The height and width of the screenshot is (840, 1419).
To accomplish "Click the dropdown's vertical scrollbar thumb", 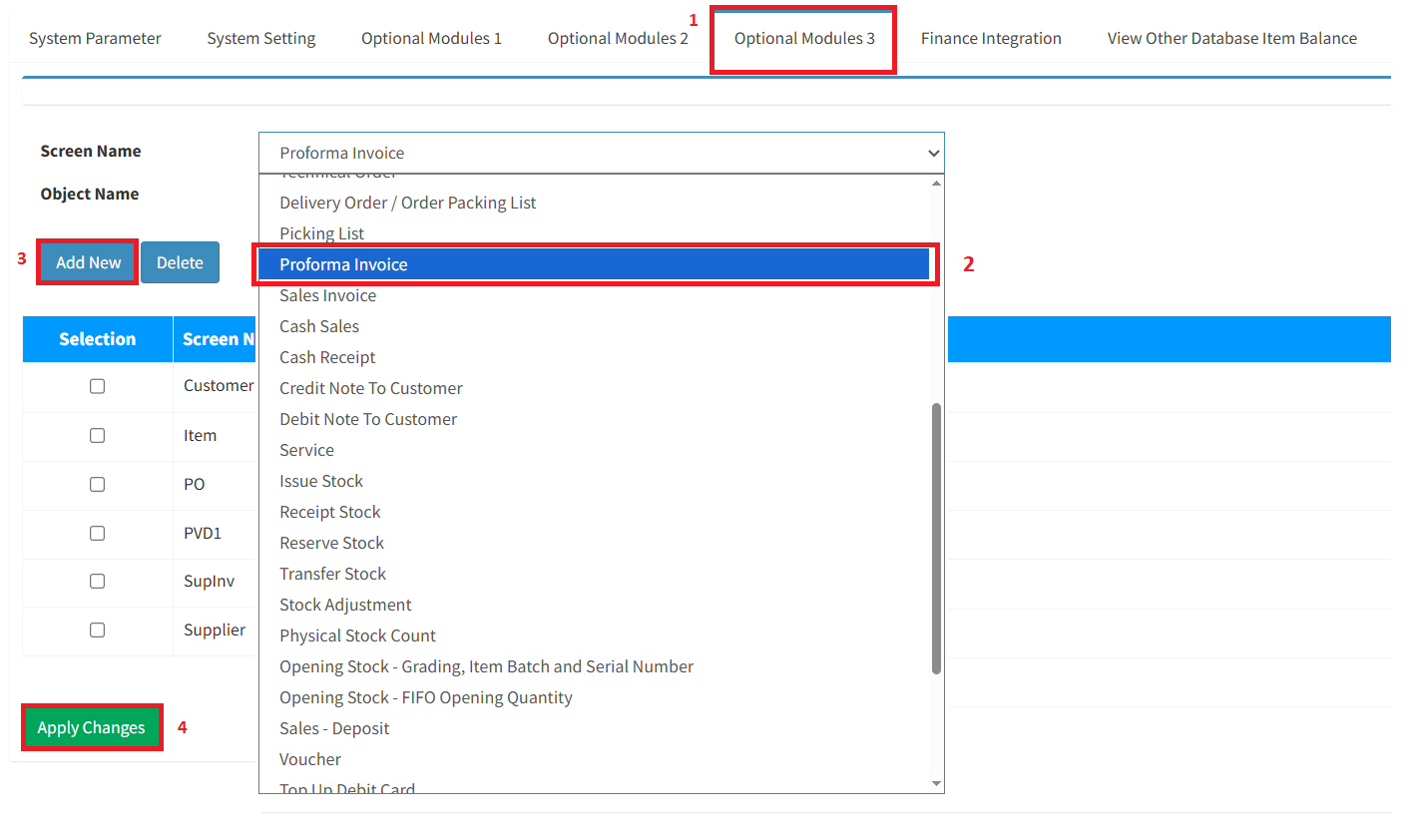I will pos(936,539).
